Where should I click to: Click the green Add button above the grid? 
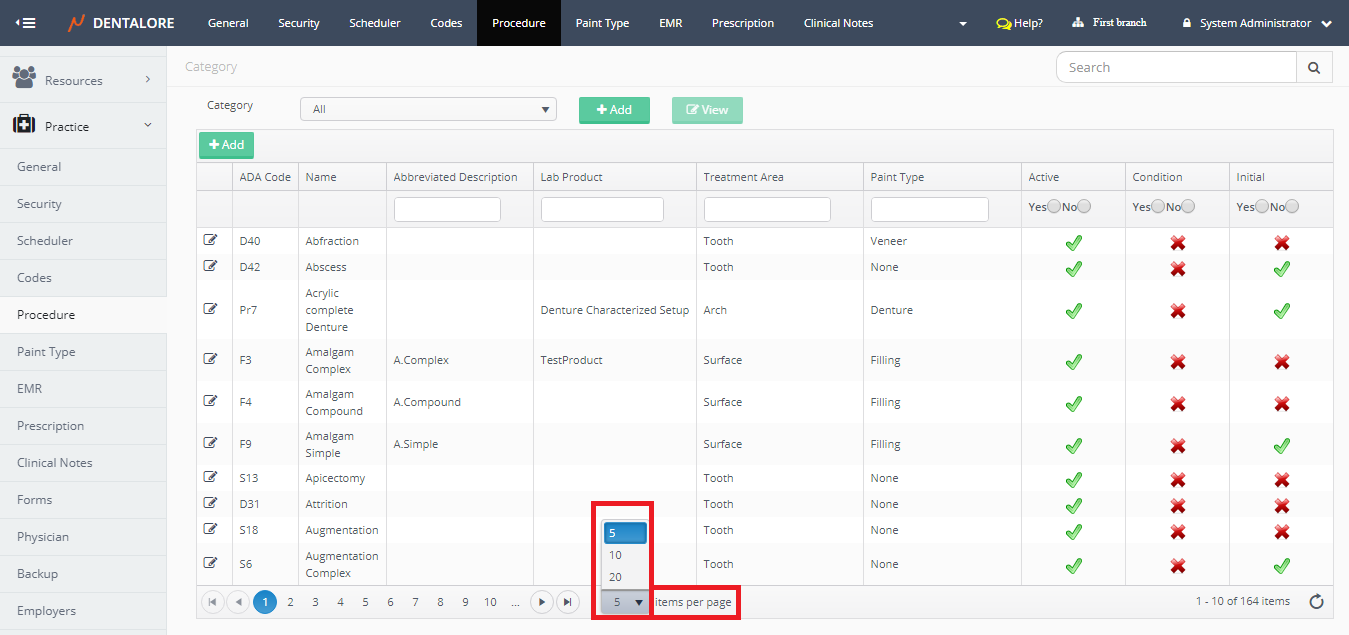pyautogui.click(x=226, y=145)
